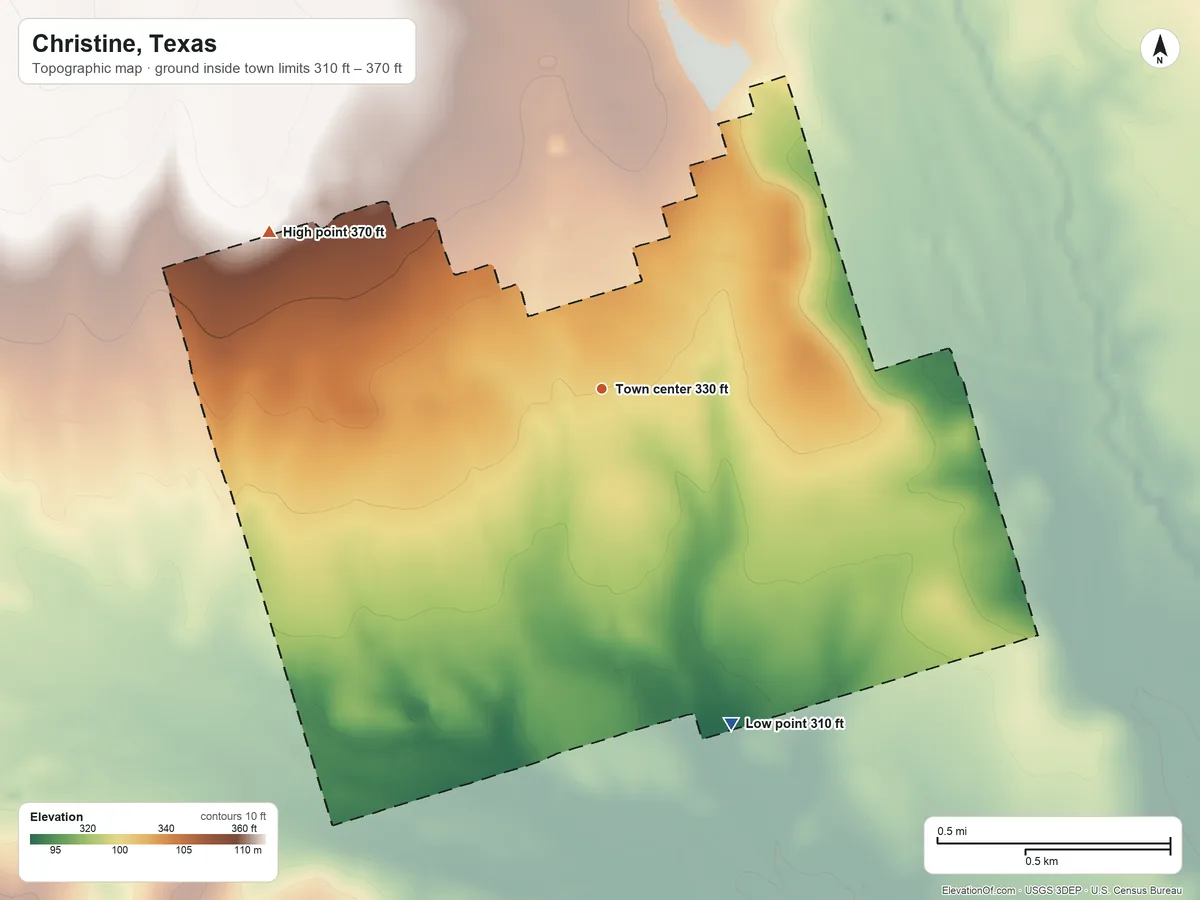Click the town center red dot marker
The image size is (1200, 900).
(601, 388)
